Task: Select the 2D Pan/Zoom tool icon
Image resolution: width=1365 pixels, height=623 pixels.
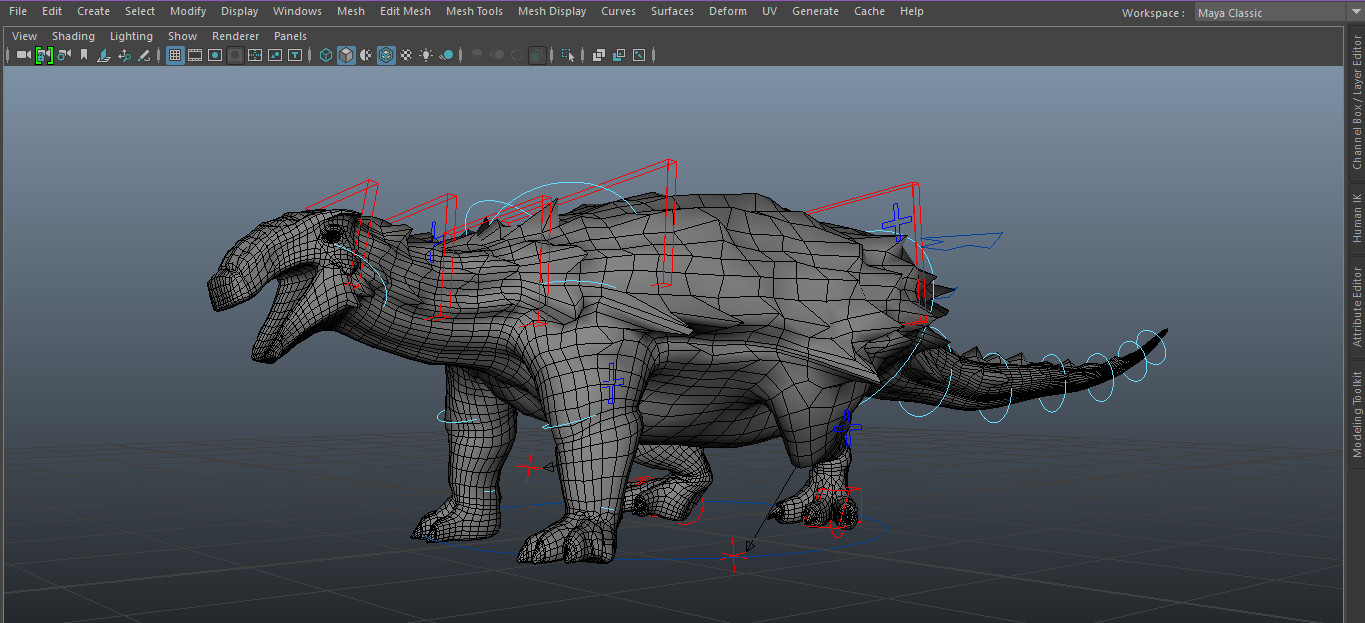Action: (x=125, y=55)
